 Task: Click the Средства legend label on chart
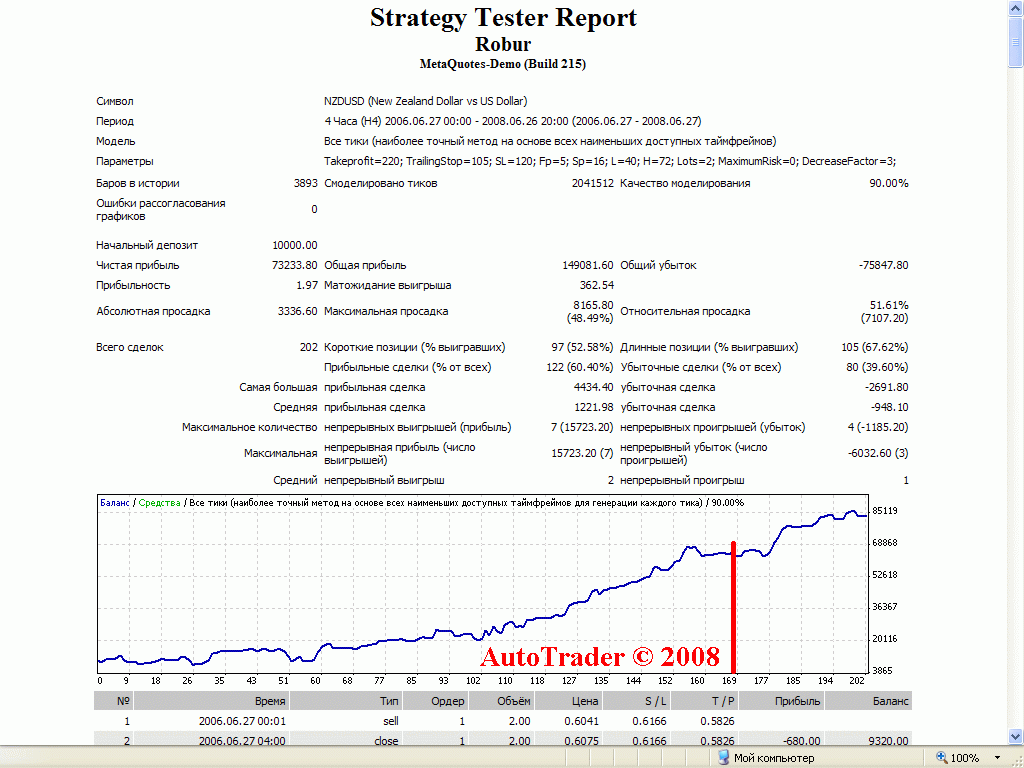click(160, 502)
